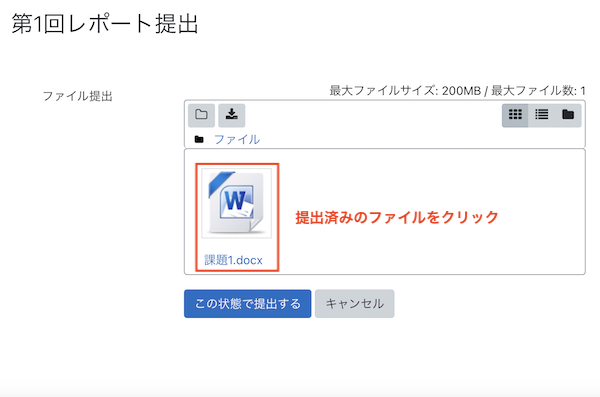This screenshot has width=600, height=397.
Task: Switch to folder tree view
Action: (x=568, y=115)
